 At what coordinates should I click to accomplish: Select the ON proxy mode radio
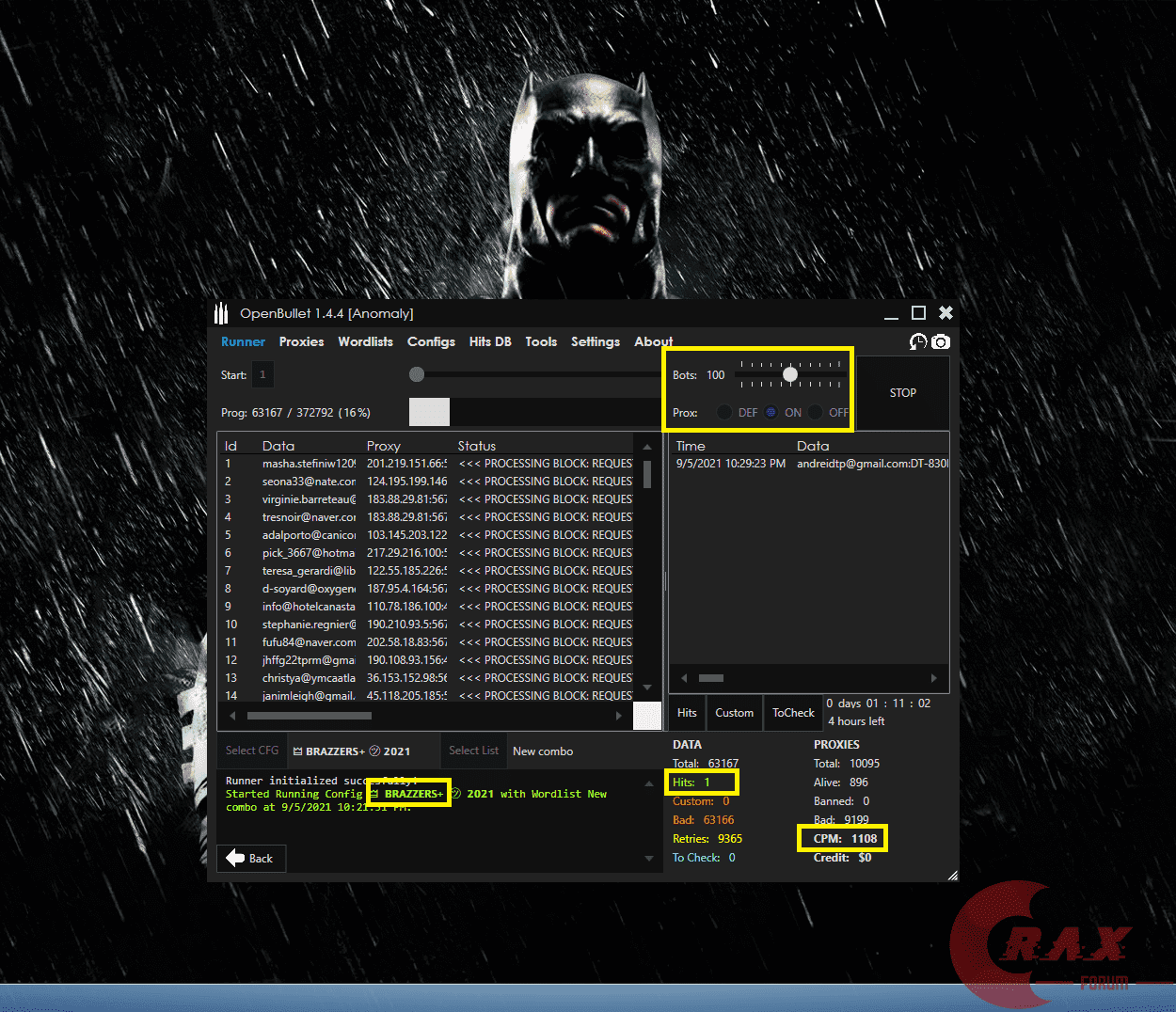(x=771, y=412)
